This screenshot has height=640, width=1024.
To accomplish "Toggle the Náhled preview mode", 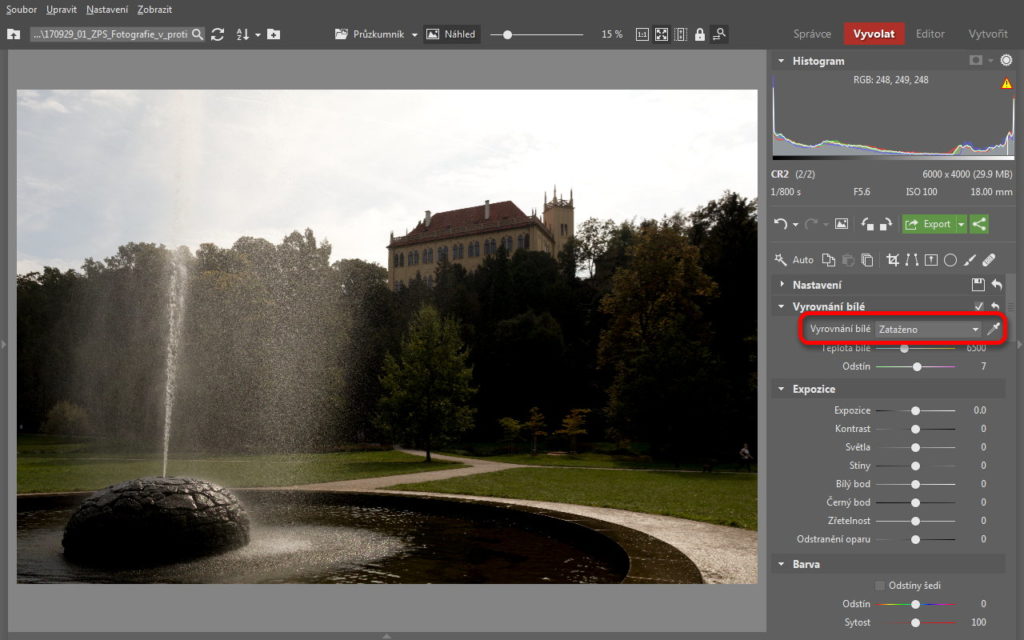I will pos(451,34).
